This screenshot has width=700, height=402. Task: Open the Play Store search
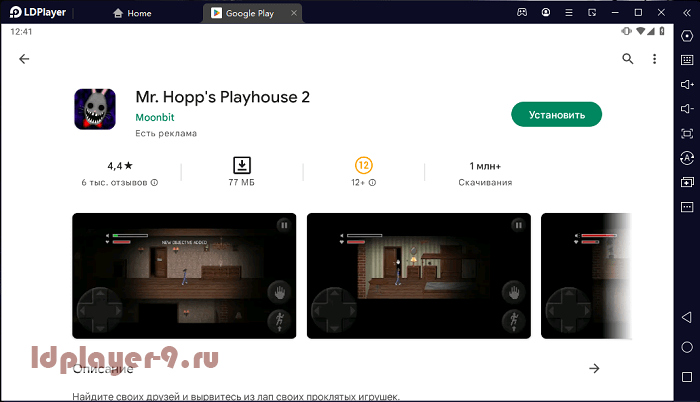628,59
